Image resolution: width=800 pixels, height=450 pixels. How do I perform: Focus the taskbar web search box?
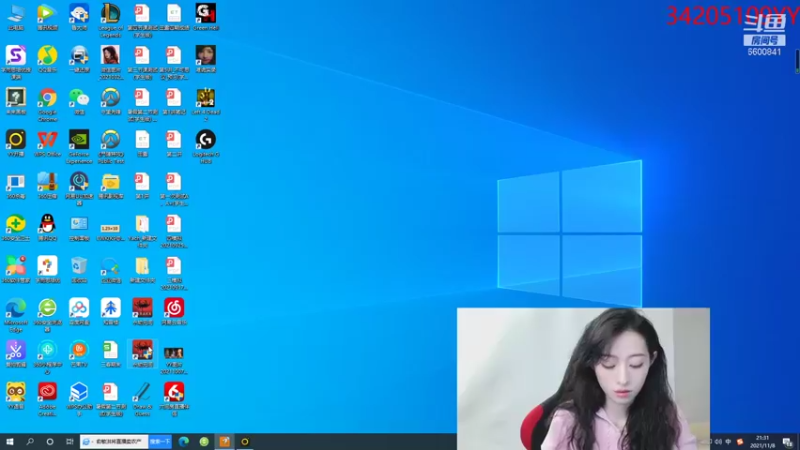click(115, 441)
